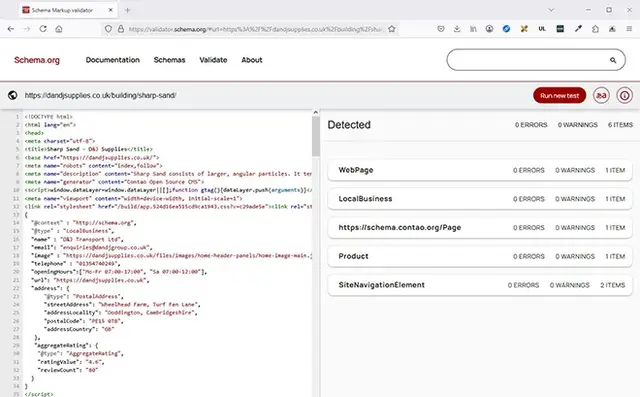Viewport: 640px width, 397px height.
Task: Expand the Product result row
Action: pos(480,256)
